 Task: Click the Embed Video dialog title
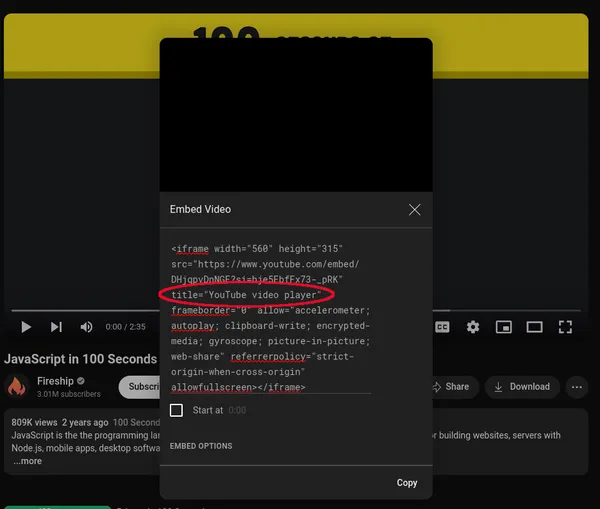coord(201,209)
